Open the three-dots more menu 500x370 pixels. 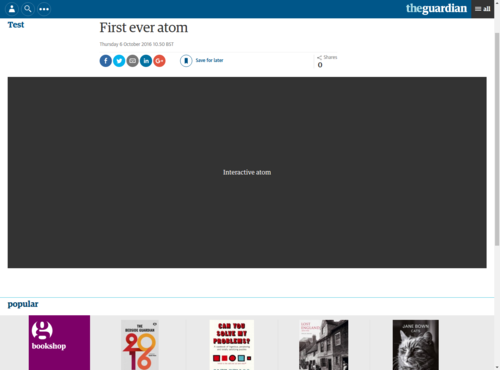44,9
